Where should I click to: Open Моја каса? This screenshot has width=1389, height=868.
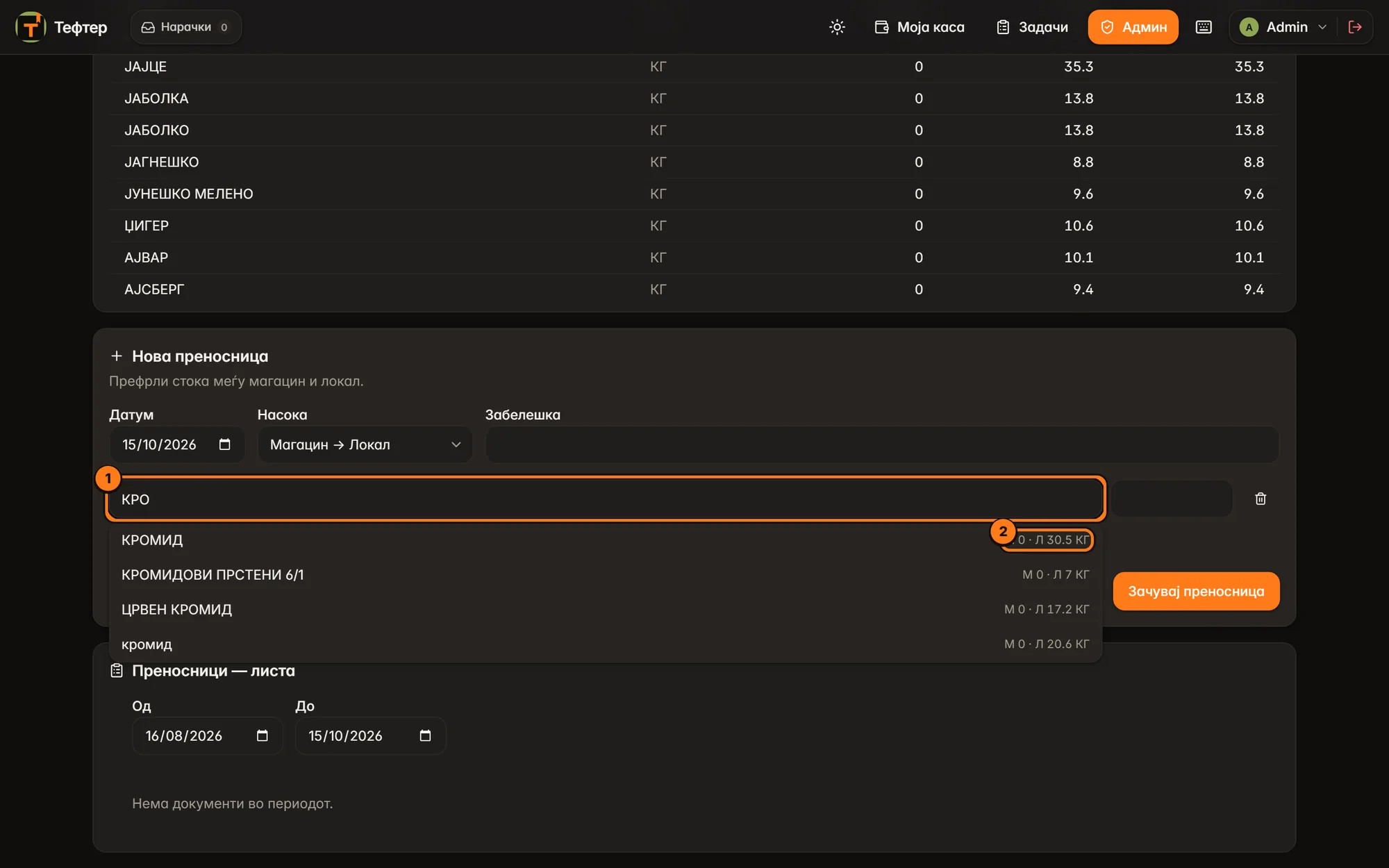click(x=920, y=27)
